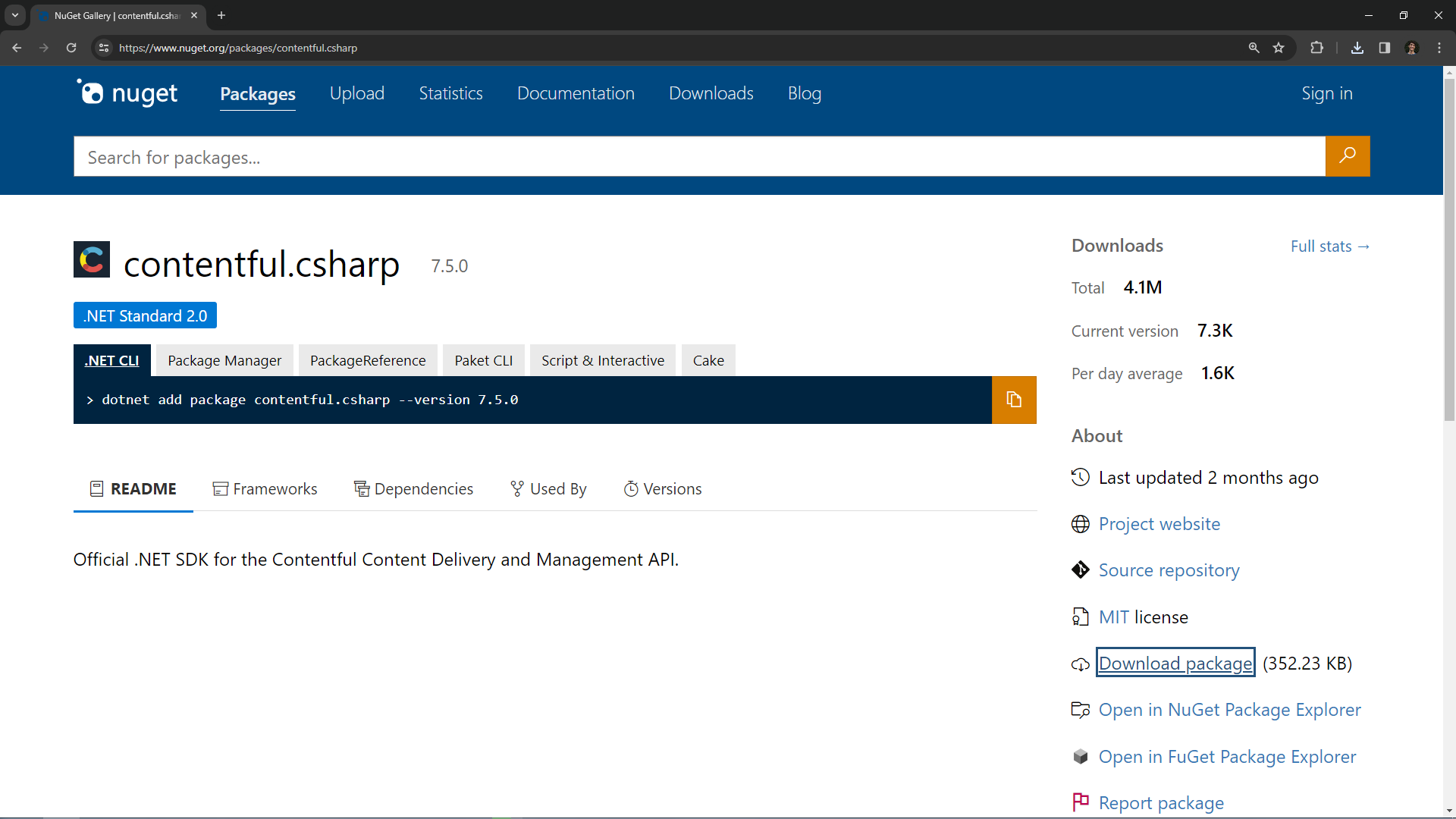Click the bookmark/star icon in browser toolbar
This screenshot has height=819, width=1456.
tap(1281, 48)
